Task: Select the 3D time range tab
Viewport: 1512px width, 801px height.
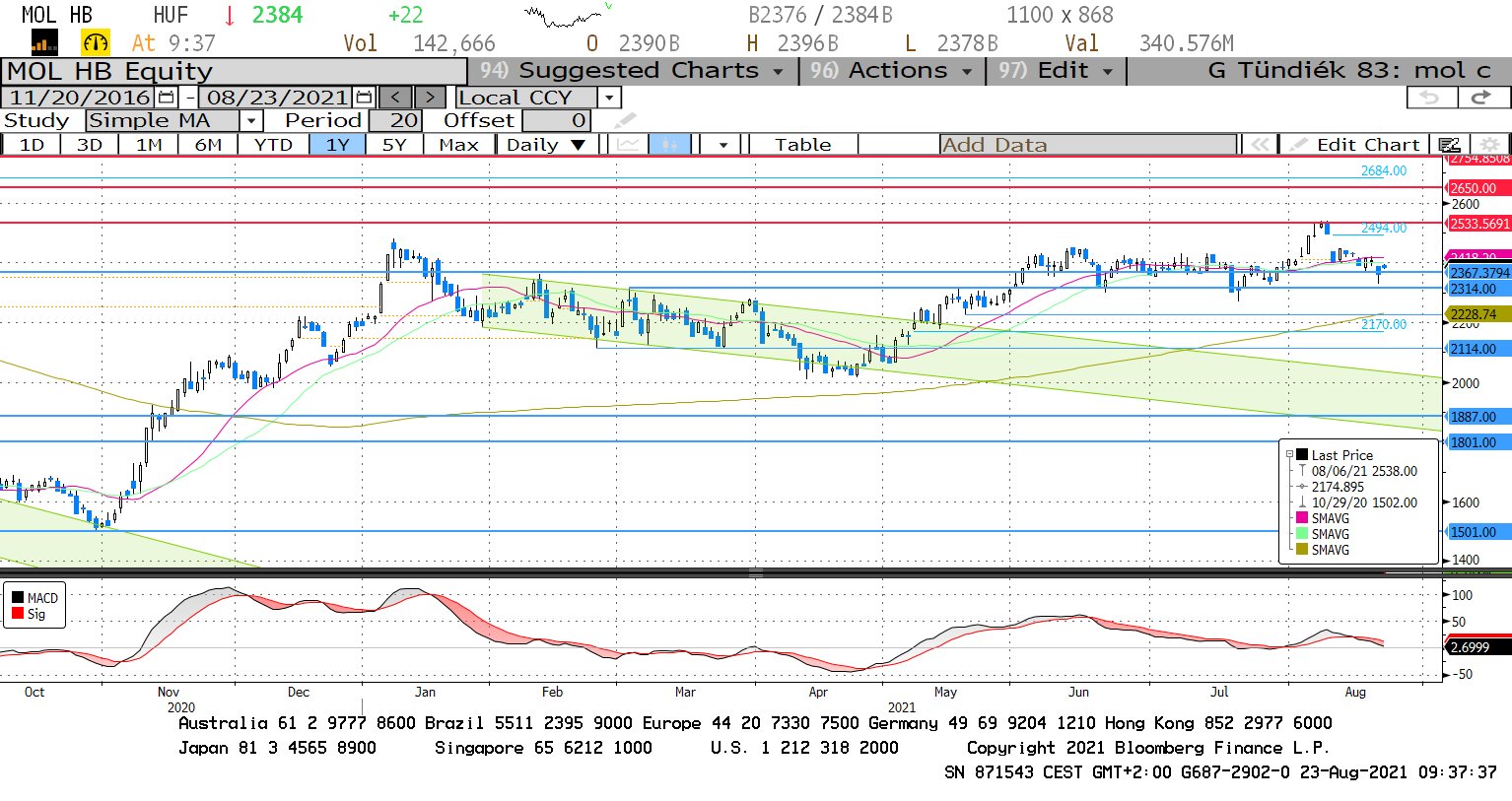Action: [90, 145]
